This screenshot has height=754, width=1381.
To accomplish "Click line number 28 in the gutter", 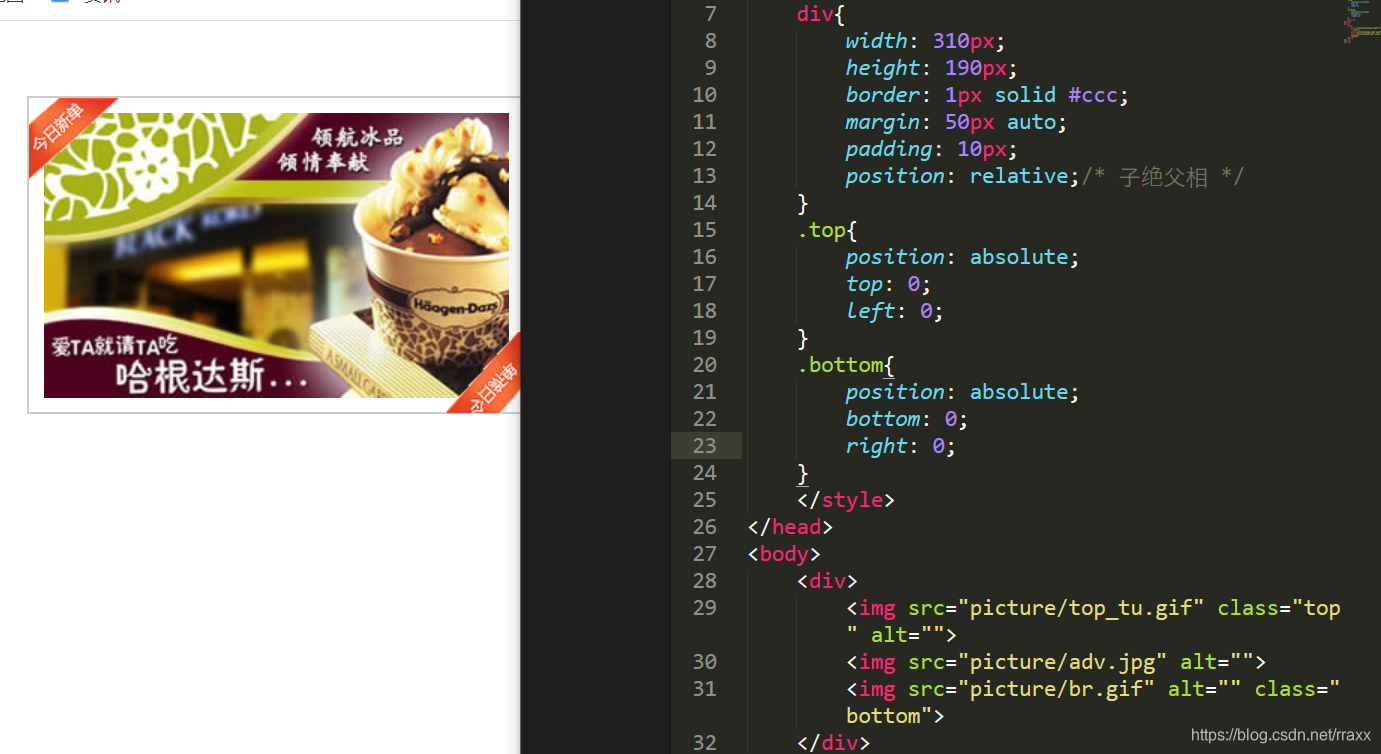I will point(704,580).
